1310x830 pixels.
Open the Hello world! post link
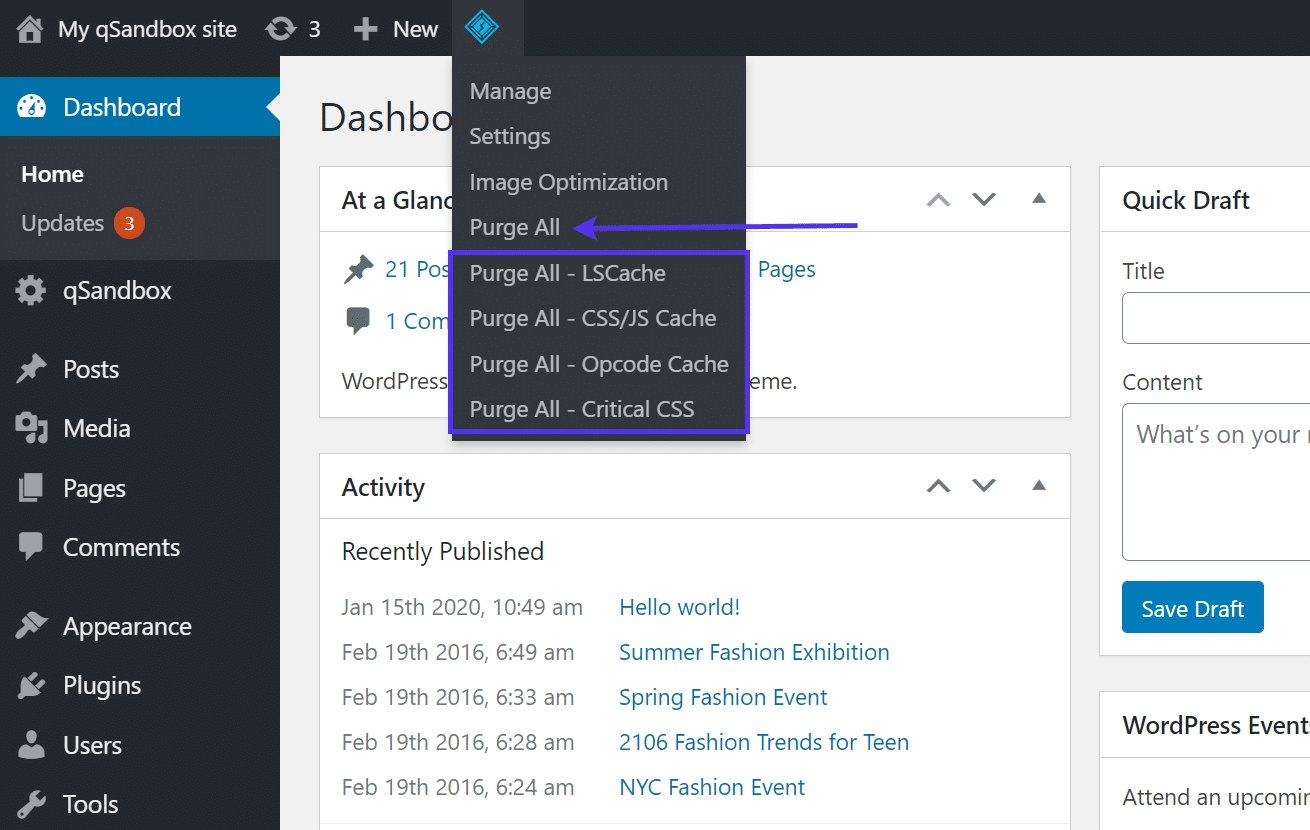pyautogui.click(x=679, y=606)
